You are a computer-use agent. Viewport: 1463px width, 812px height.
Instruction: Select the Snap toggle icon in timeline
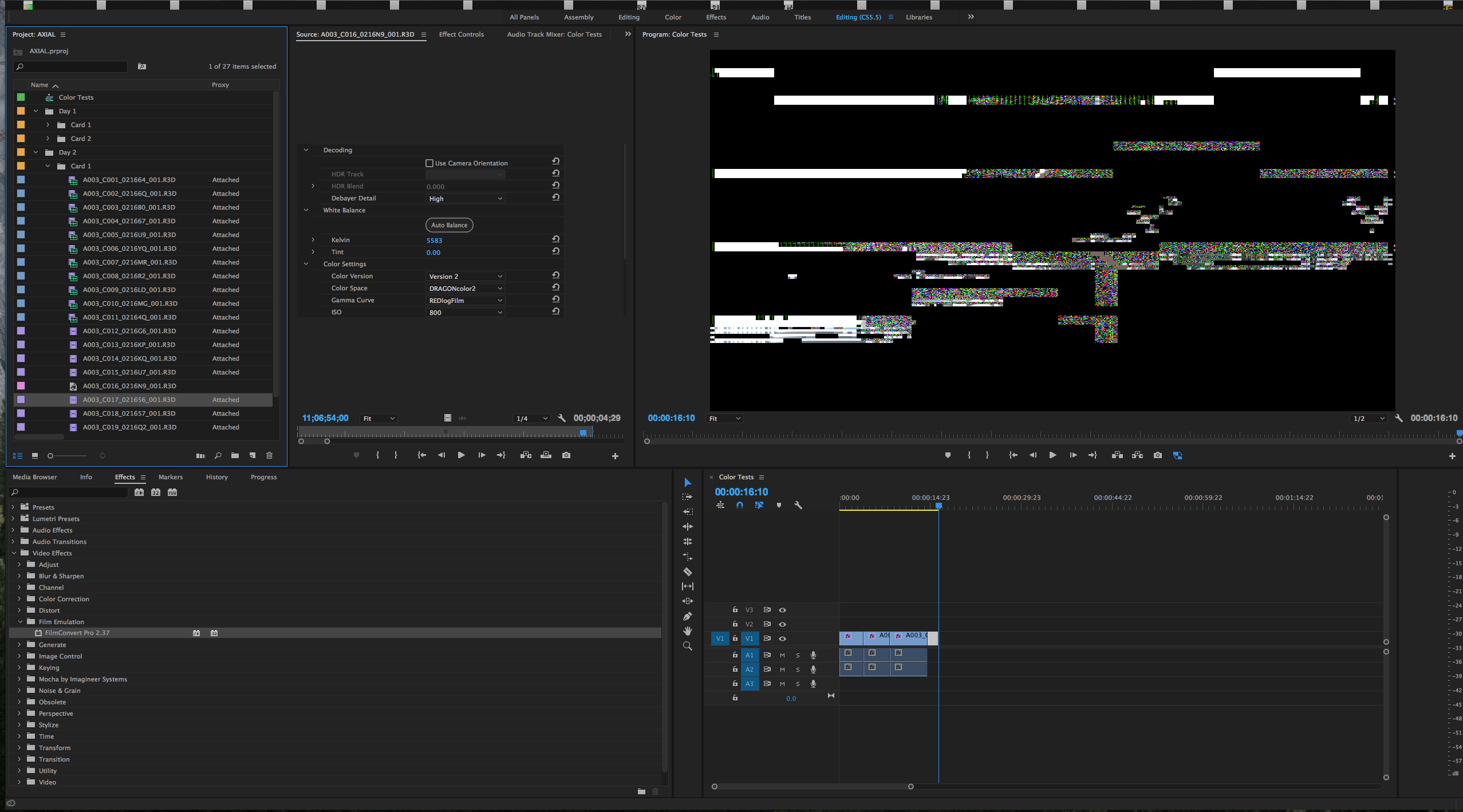(x=740, y=506)
